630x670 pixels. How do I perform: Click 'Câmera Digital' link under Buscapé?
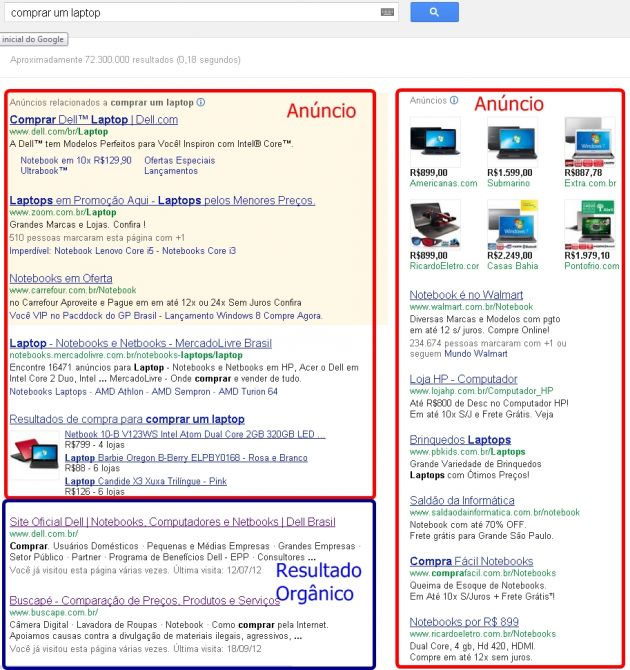(39, 625)
